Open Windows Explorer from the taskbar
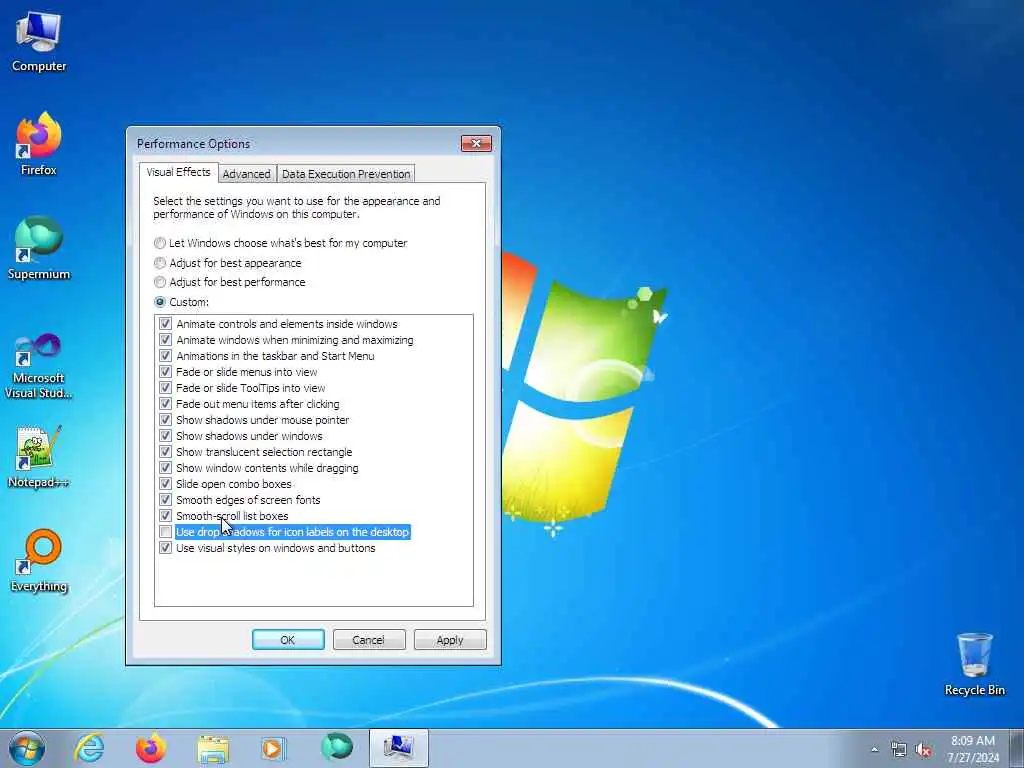 [x=213, y=748]
